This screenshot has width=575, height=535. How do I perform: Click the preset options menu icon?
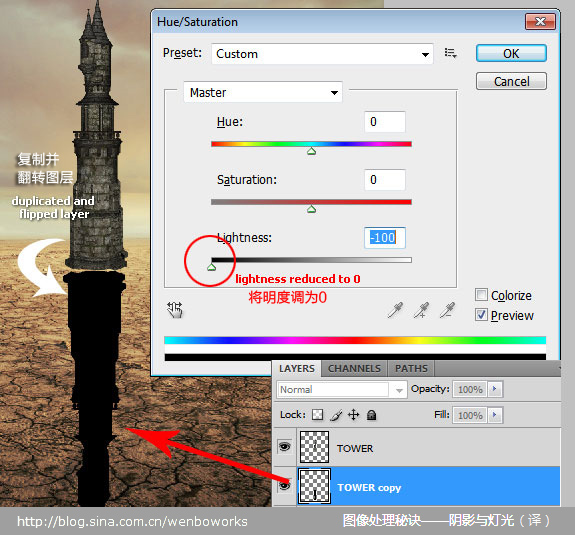(450, 54)
